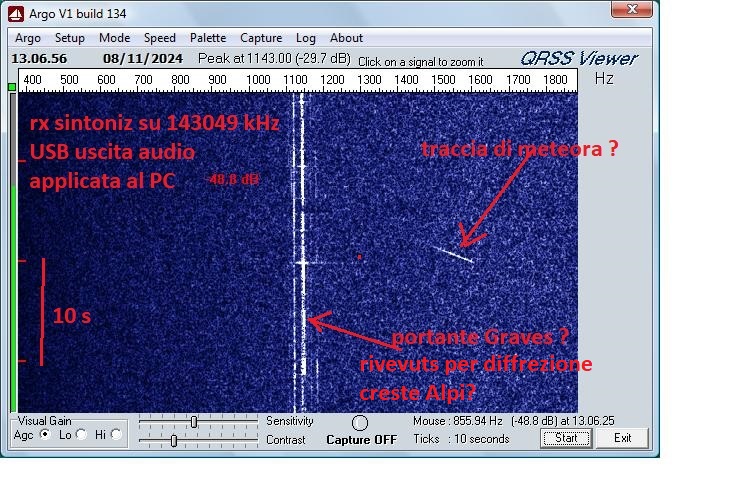748x484 pixels.
Task: Open the Setup menu
Action: pos(70,38)
